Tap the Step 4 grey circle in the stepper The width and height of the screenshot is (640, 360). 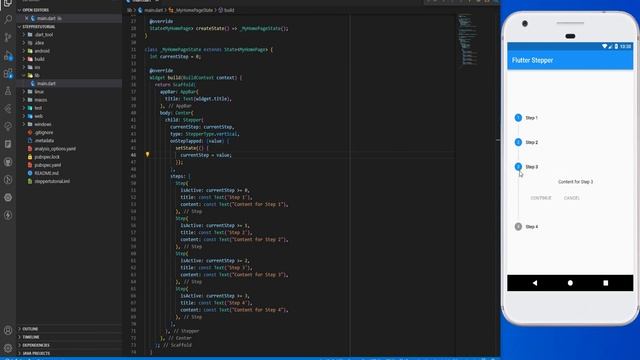(518, 227)
